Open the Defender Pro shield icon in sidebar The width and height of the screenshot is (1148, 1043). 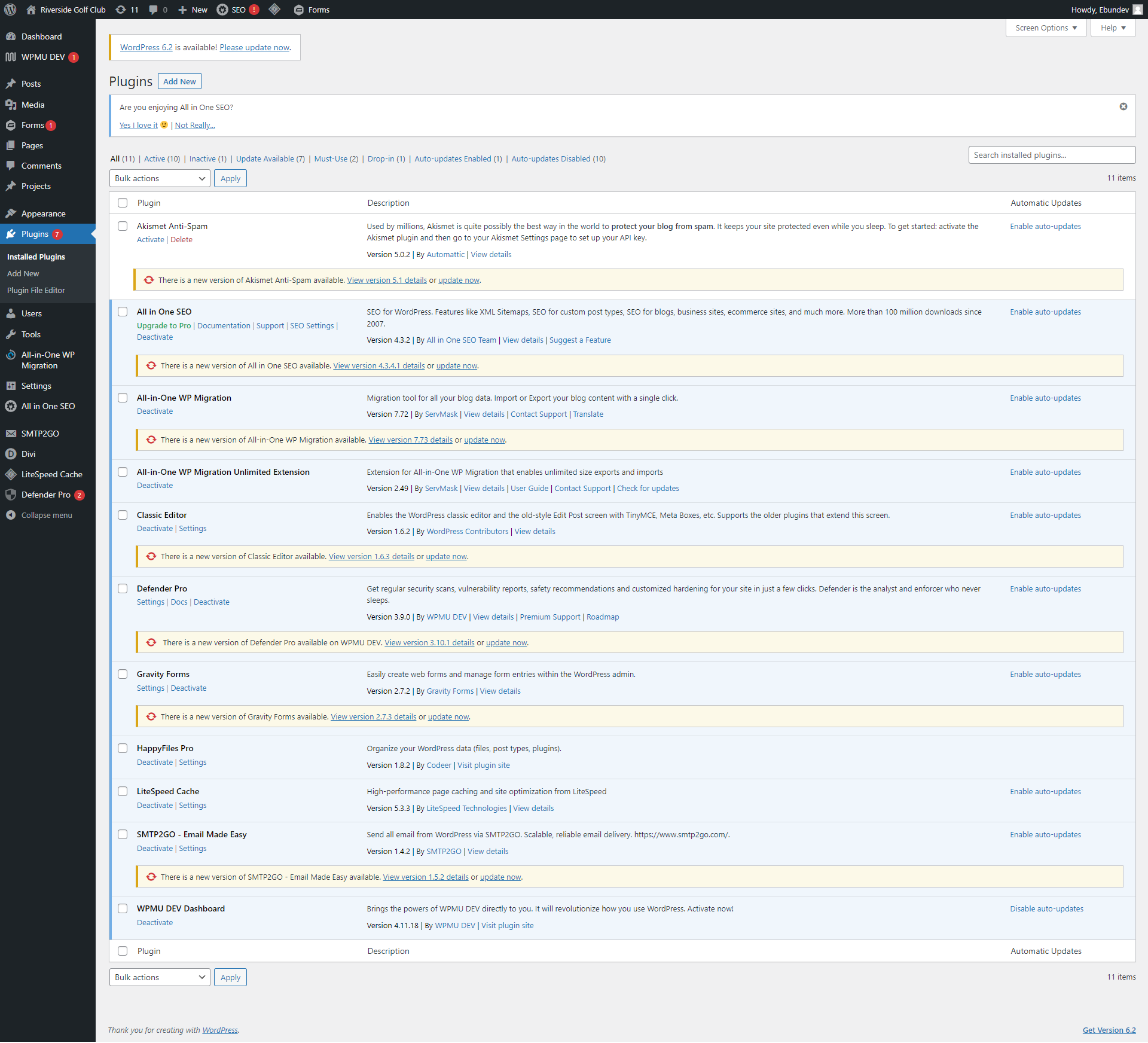pos(11,495)
